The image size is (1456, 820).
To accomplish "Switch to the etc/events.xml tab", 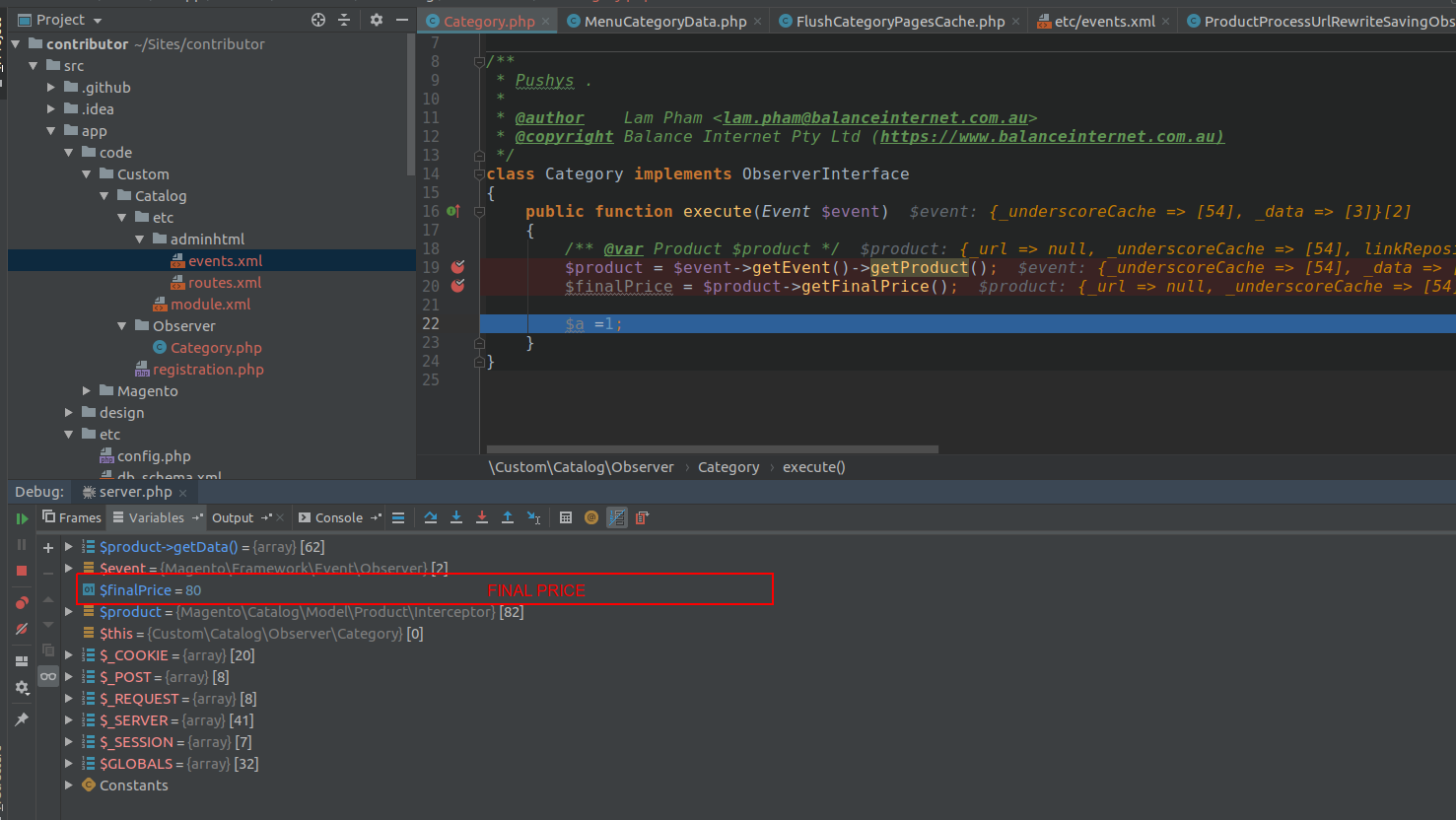I will [1104, 20].
